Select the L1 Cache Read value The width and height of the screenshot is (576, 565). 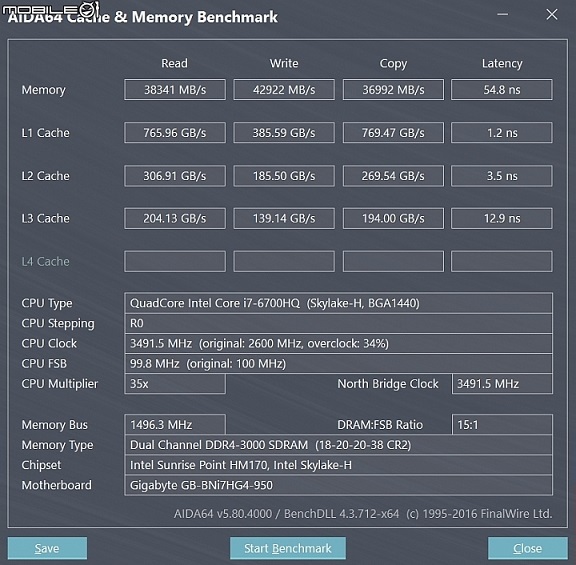click(x=175, y=132)
